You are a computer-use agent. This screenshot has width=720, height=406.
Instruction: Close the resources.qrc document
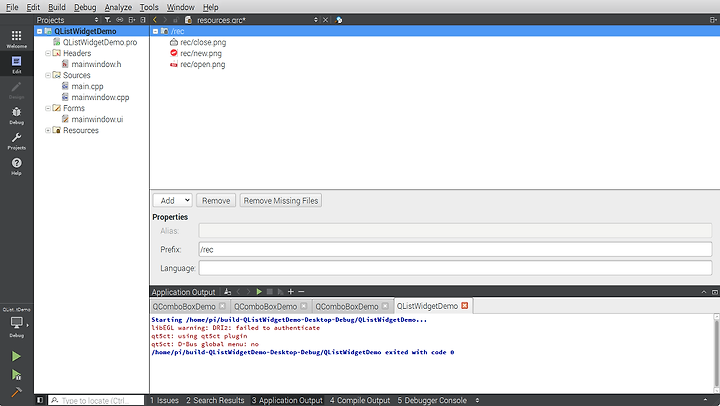point(325,20)
